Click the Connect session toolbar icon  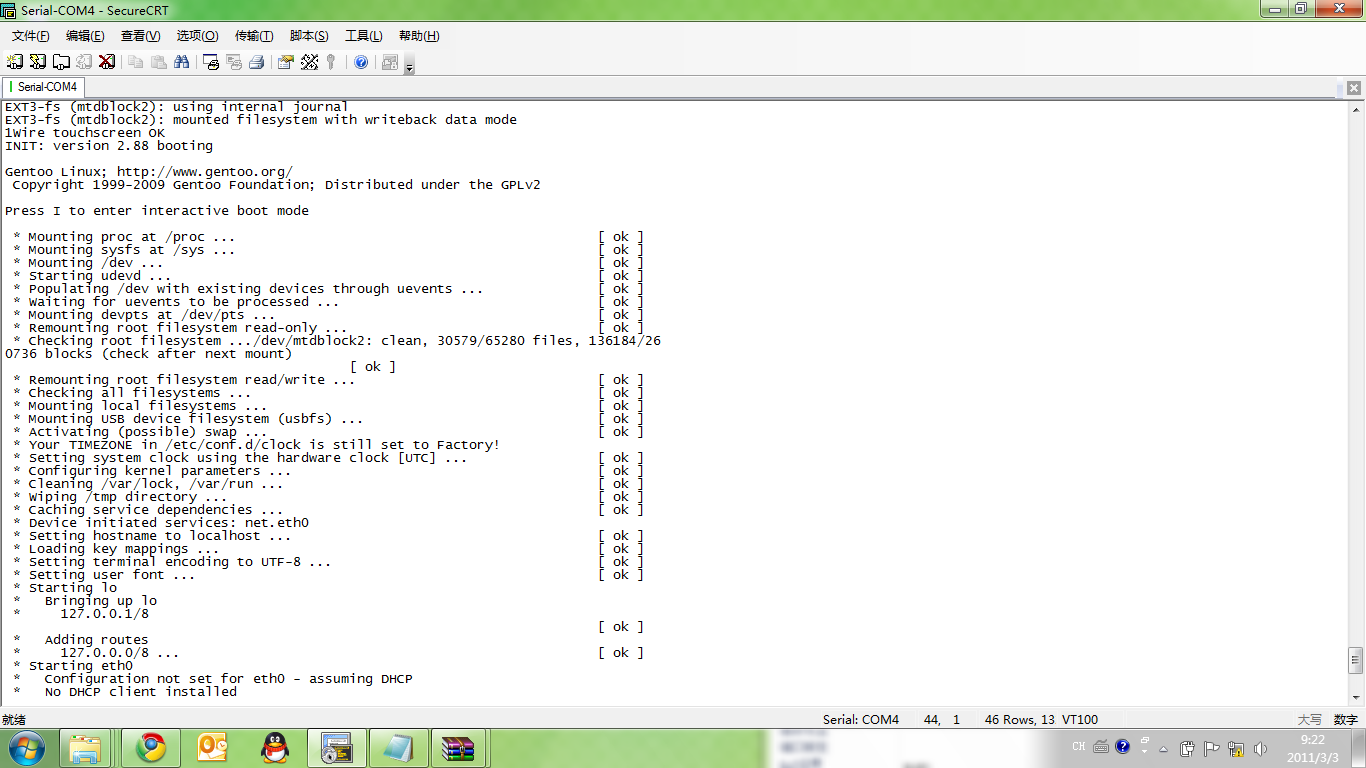[x=14, y=62]
